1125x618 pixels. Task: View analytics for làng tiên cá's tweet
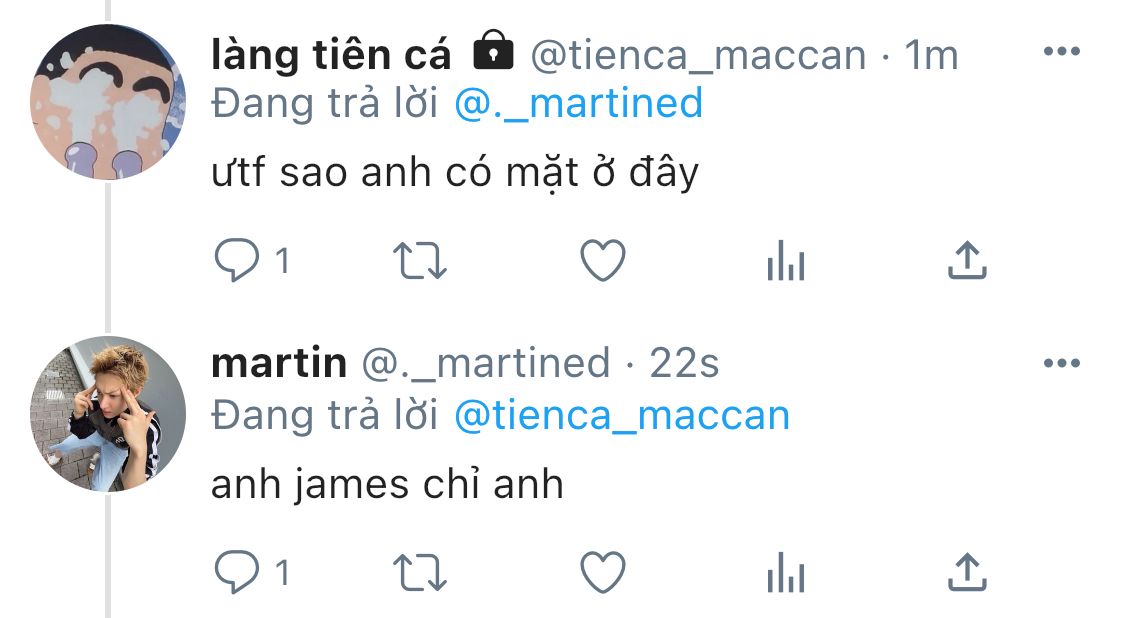tap(785, 262)
